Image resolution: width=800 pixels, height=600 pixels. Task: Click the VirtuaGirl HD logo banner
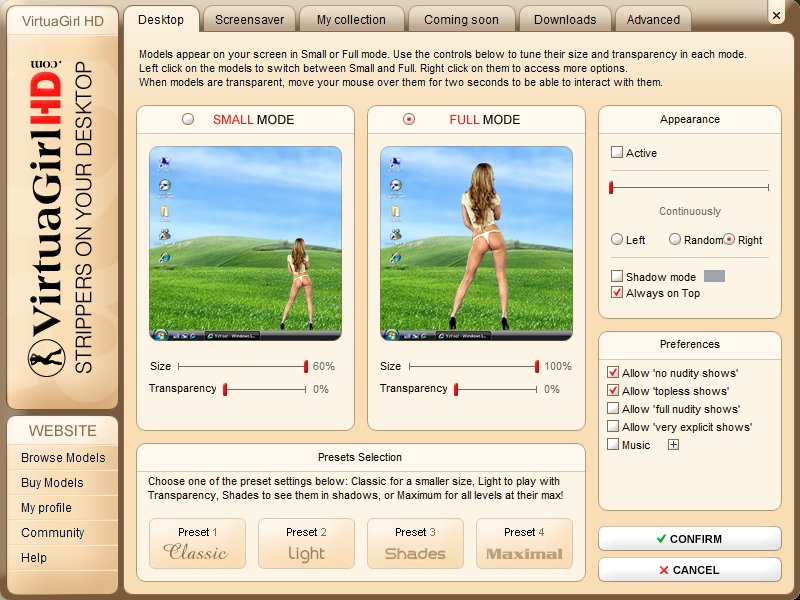[62, 220]
